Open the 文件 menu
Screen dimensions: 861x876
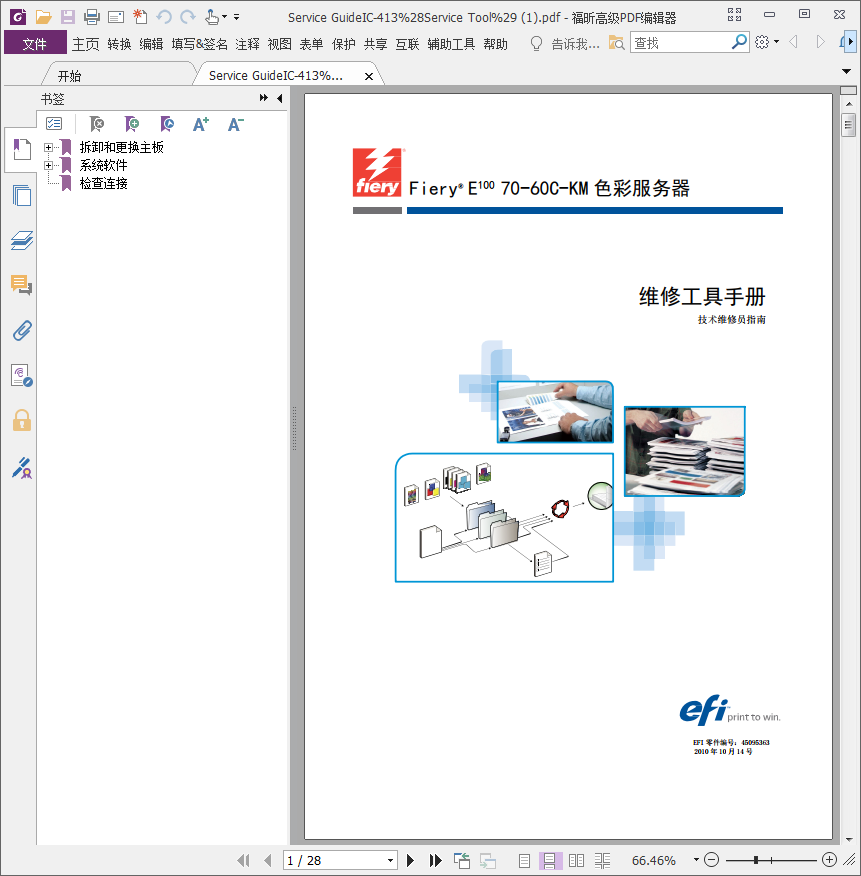click(x=35, y=43)
